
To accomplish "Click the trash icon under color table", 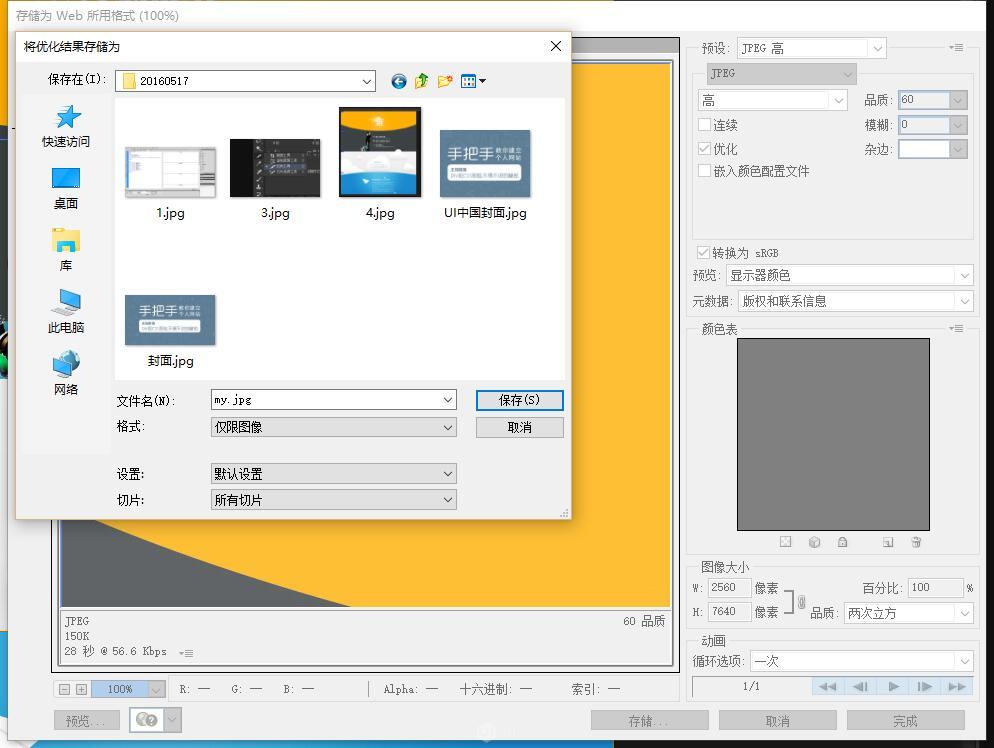I will click(x=916, y=542).
